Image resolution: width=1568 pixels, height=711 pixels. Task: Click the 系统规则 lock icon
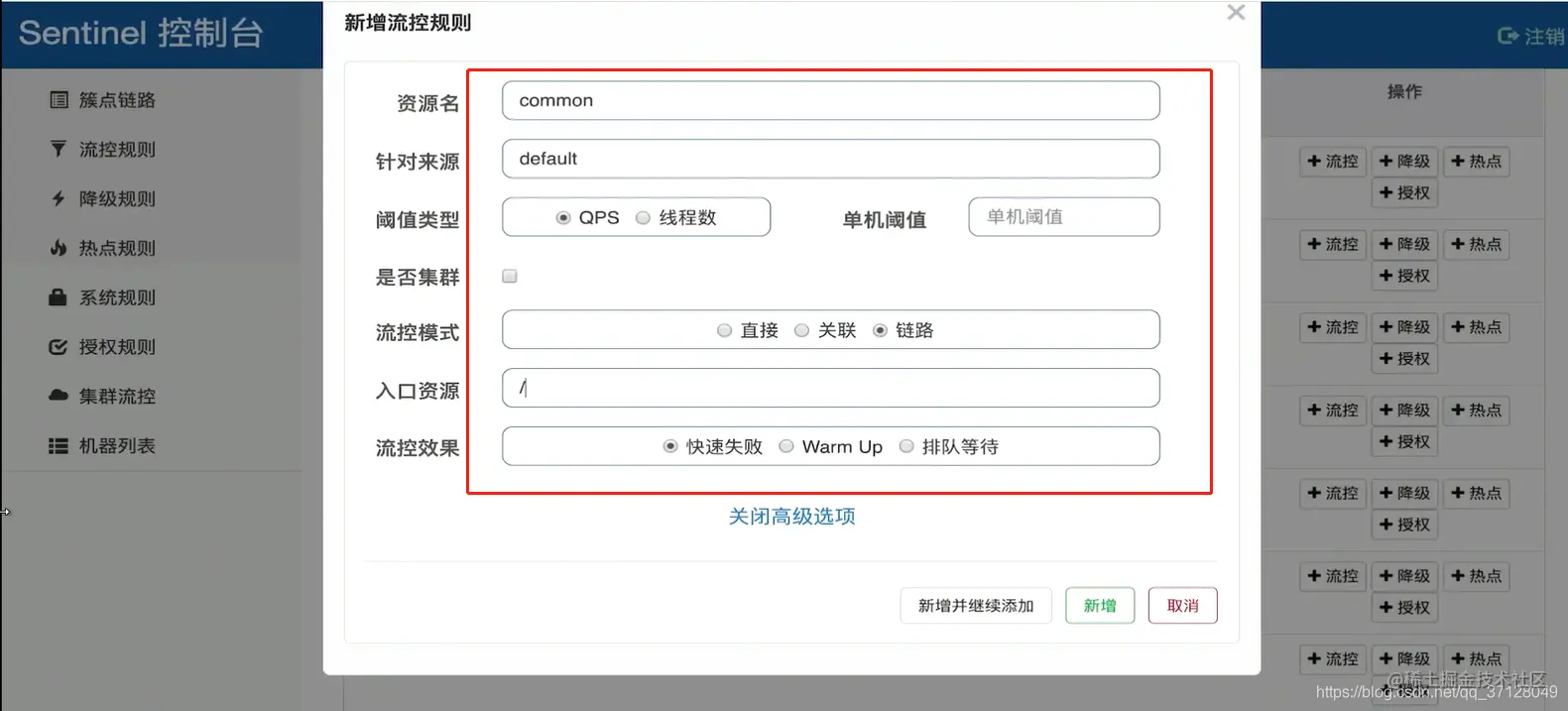pos(59,297)
